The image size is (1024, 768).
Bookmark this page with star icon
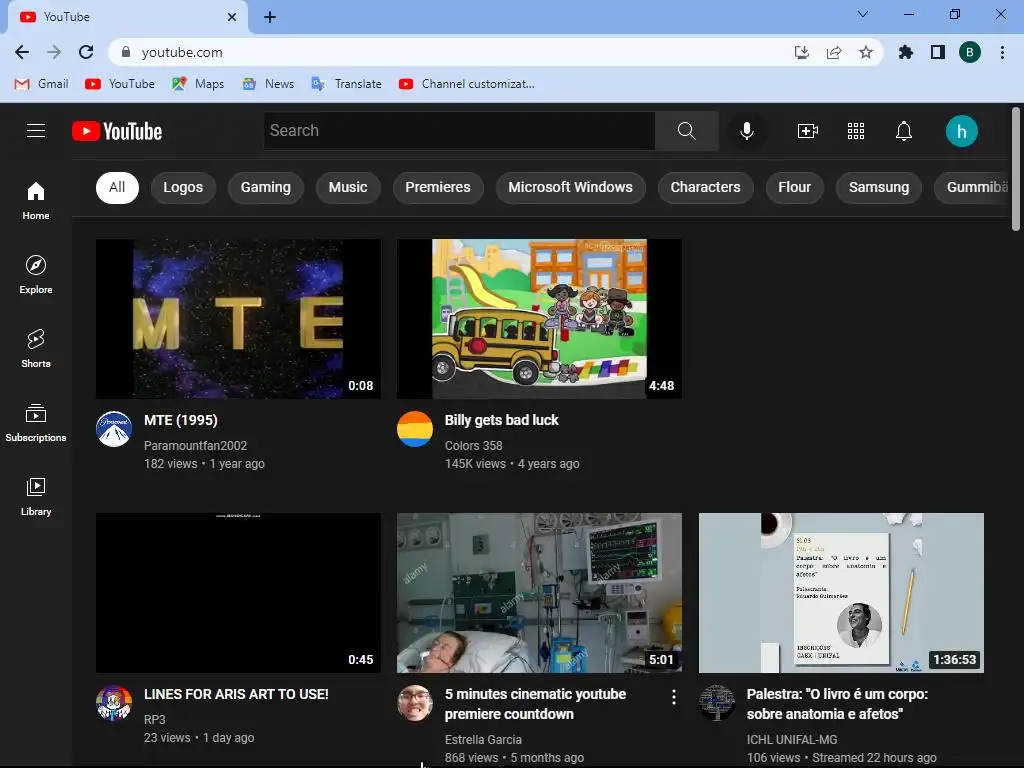tap(865, 52)
